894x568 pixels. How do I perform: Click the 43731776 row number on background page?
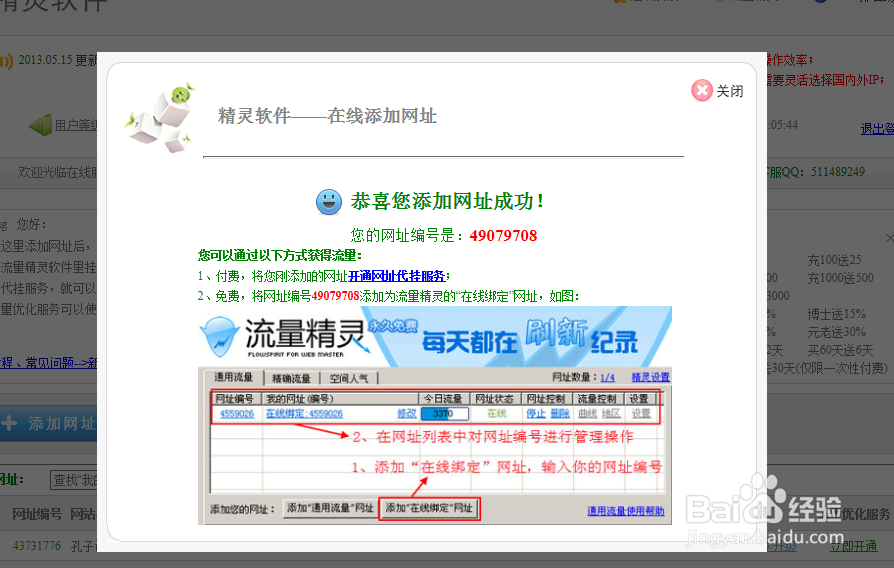pyautogui.click(x=36, y=546)
